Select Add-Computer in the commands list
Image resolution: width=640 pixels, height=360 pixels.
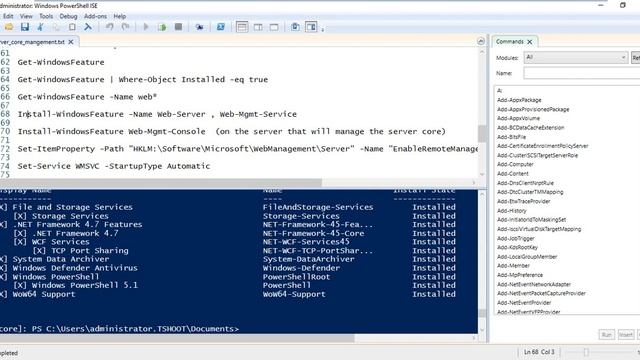click(515, 164)
